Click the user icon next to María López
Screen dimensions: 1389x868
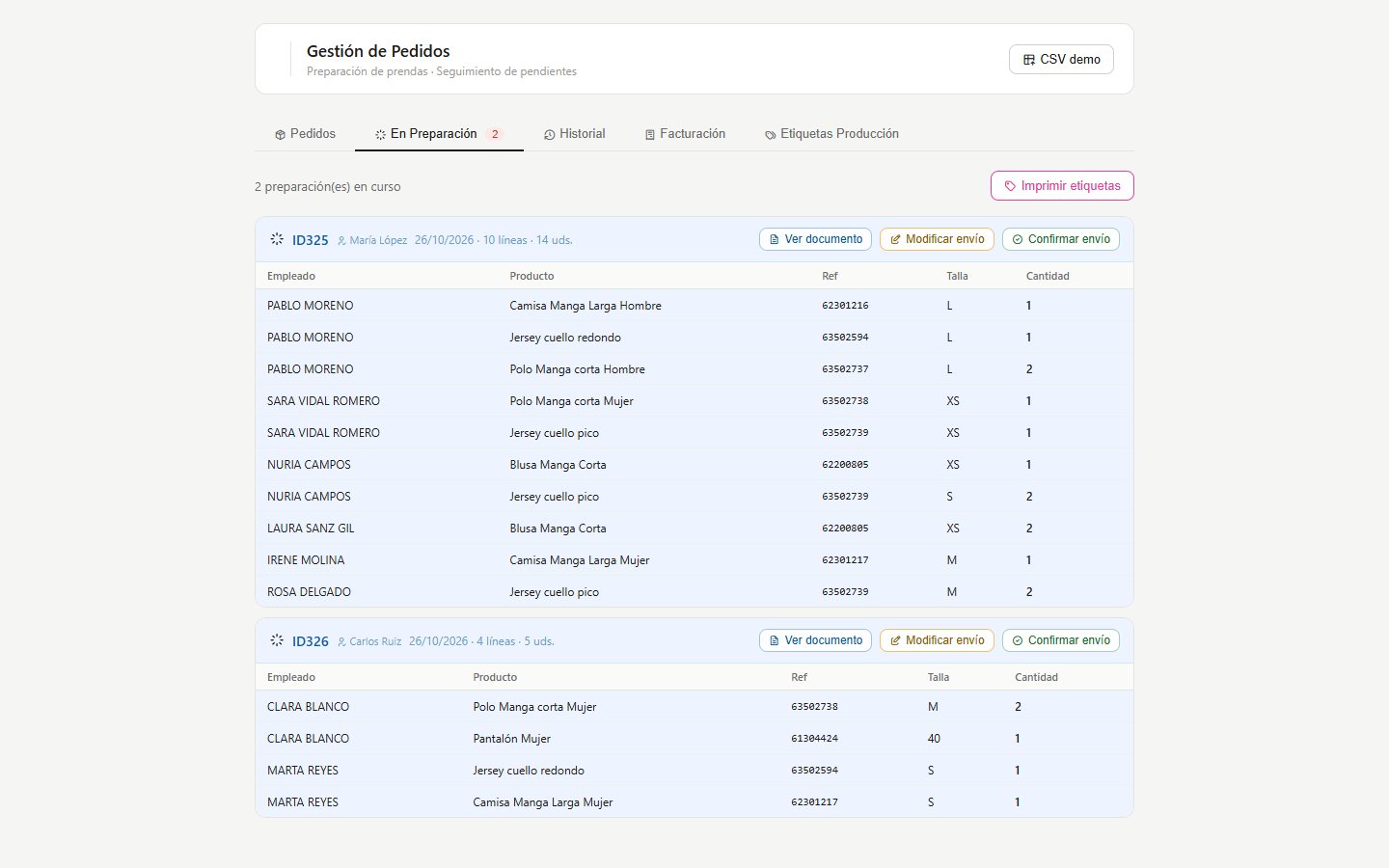[341, 240]
